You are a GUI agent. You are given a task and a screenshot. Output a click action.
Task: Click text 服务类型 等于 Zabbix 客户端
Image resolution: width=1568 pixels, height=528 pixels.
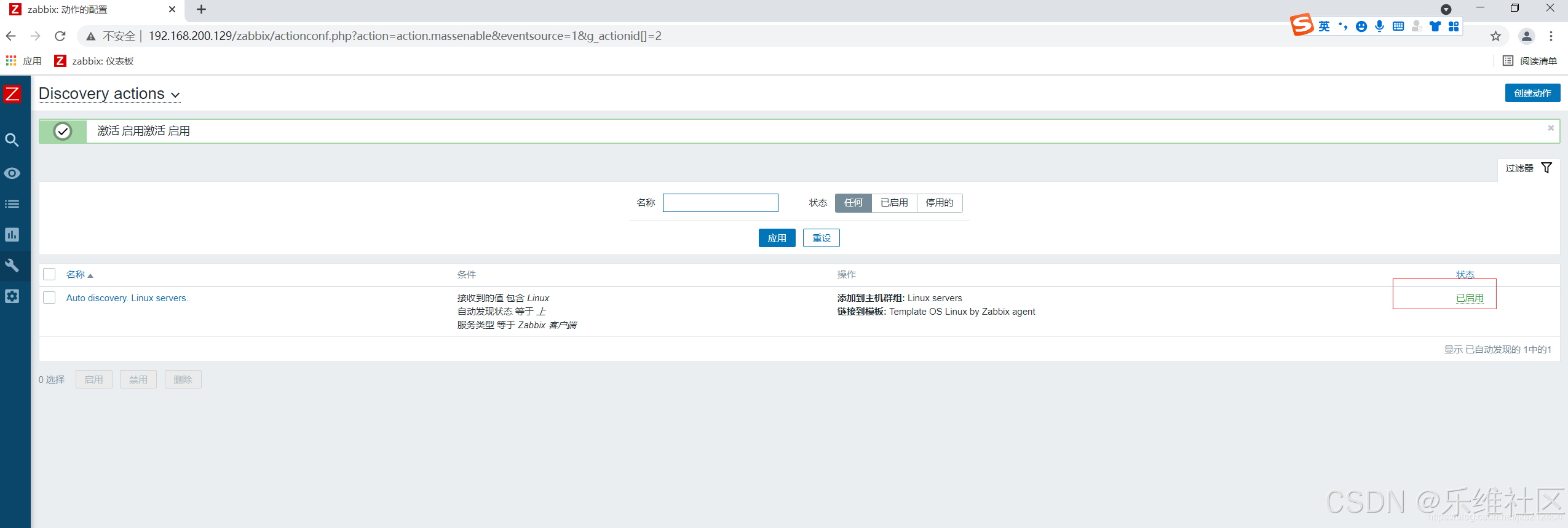point(517,325)
